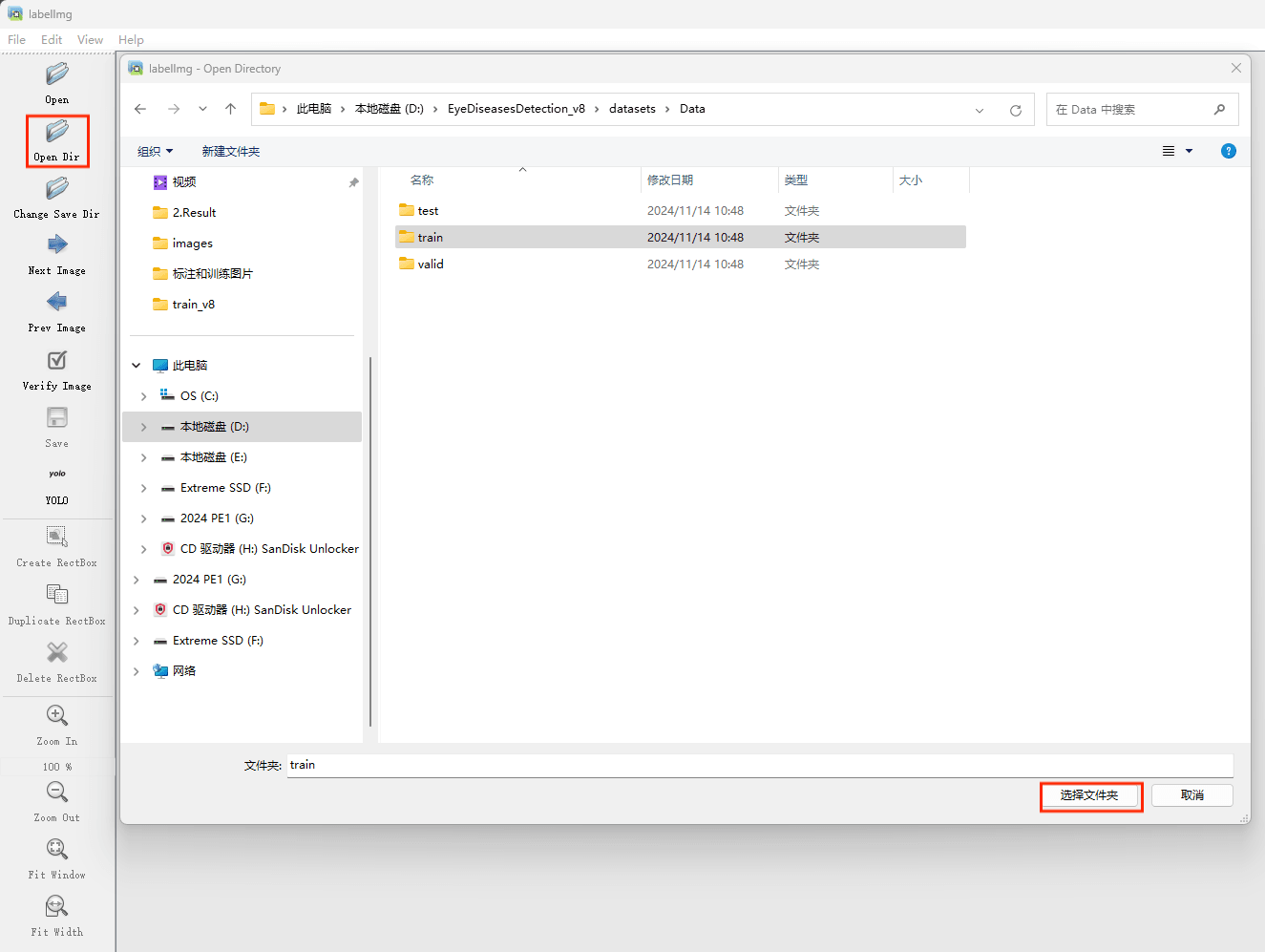Viewport: 1265px width, 952px height.
Task: Click datasets in the address breadcrumb
Action: [633, 109]
